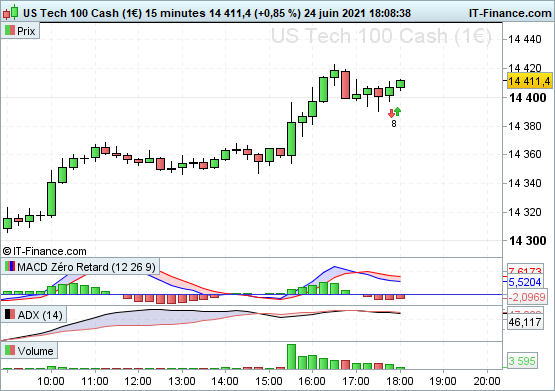Viewport: 555px width, 391px height.
Task: Click the number 8 below signal arrows
Action: tap(394, 124)
